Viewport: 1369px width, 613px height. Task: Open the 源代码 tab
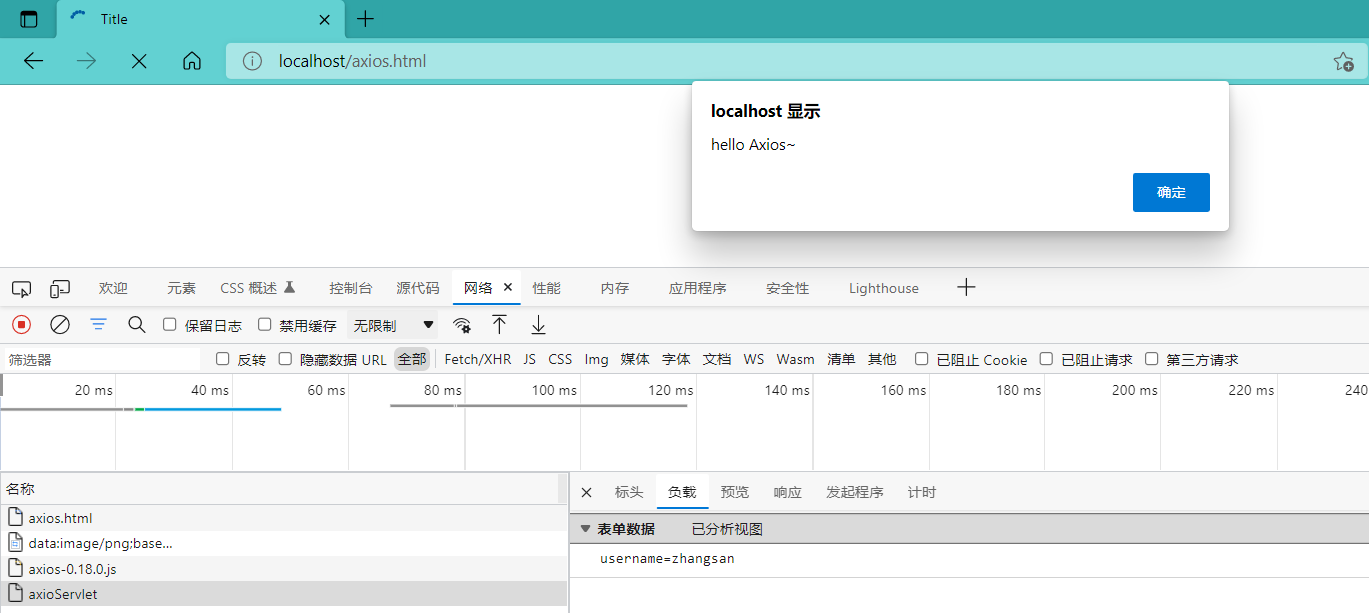tap(417, 288)
